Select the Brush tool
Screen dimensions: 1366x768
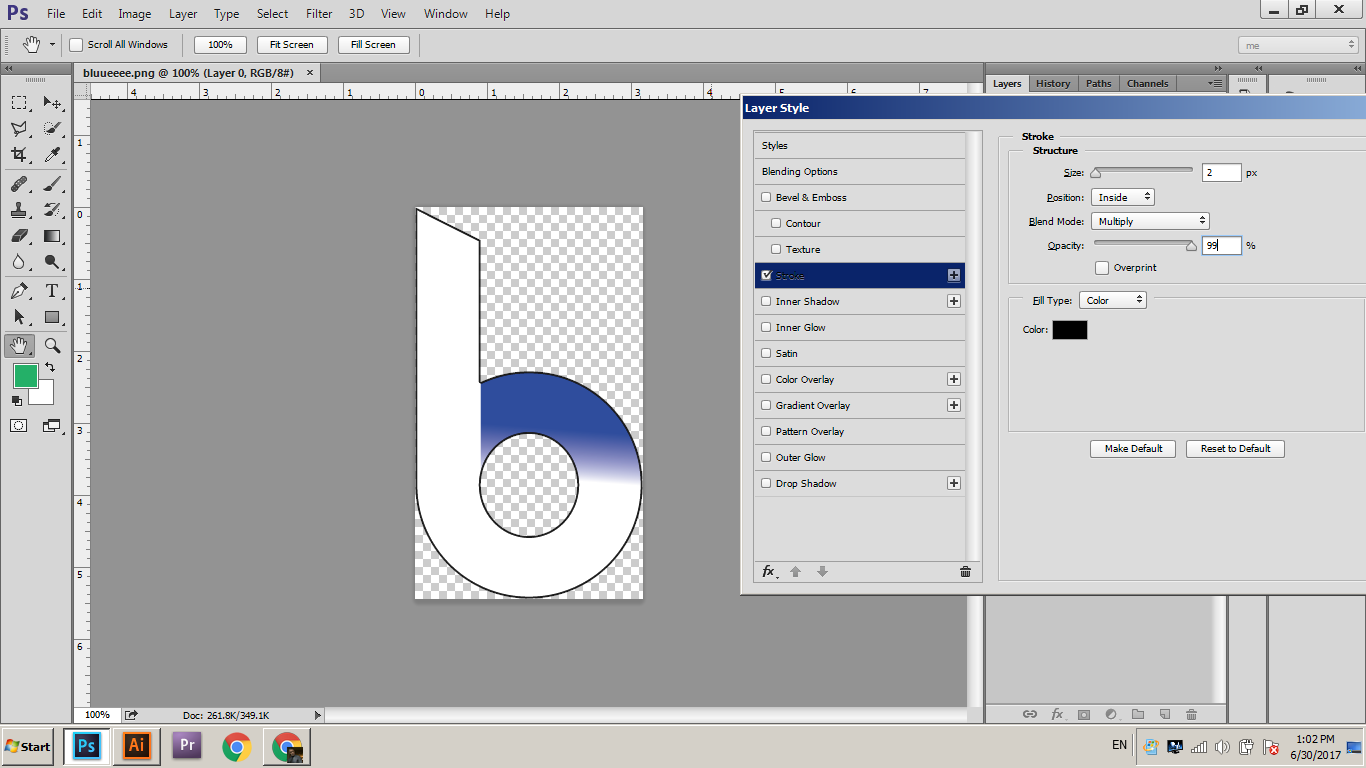pos(52,184)
